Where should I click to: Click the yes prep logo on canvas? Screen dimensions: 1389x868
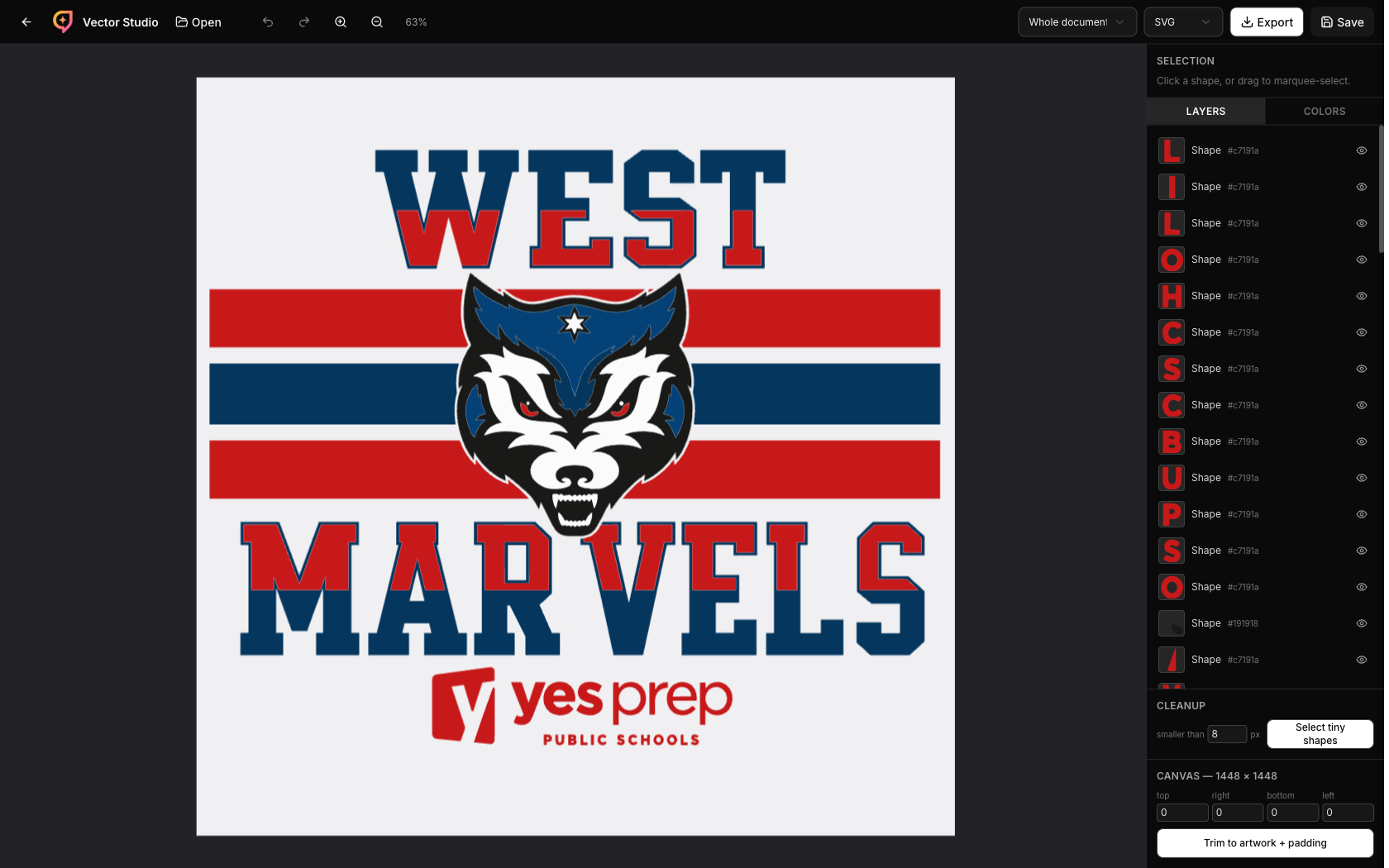coord(582,707)
